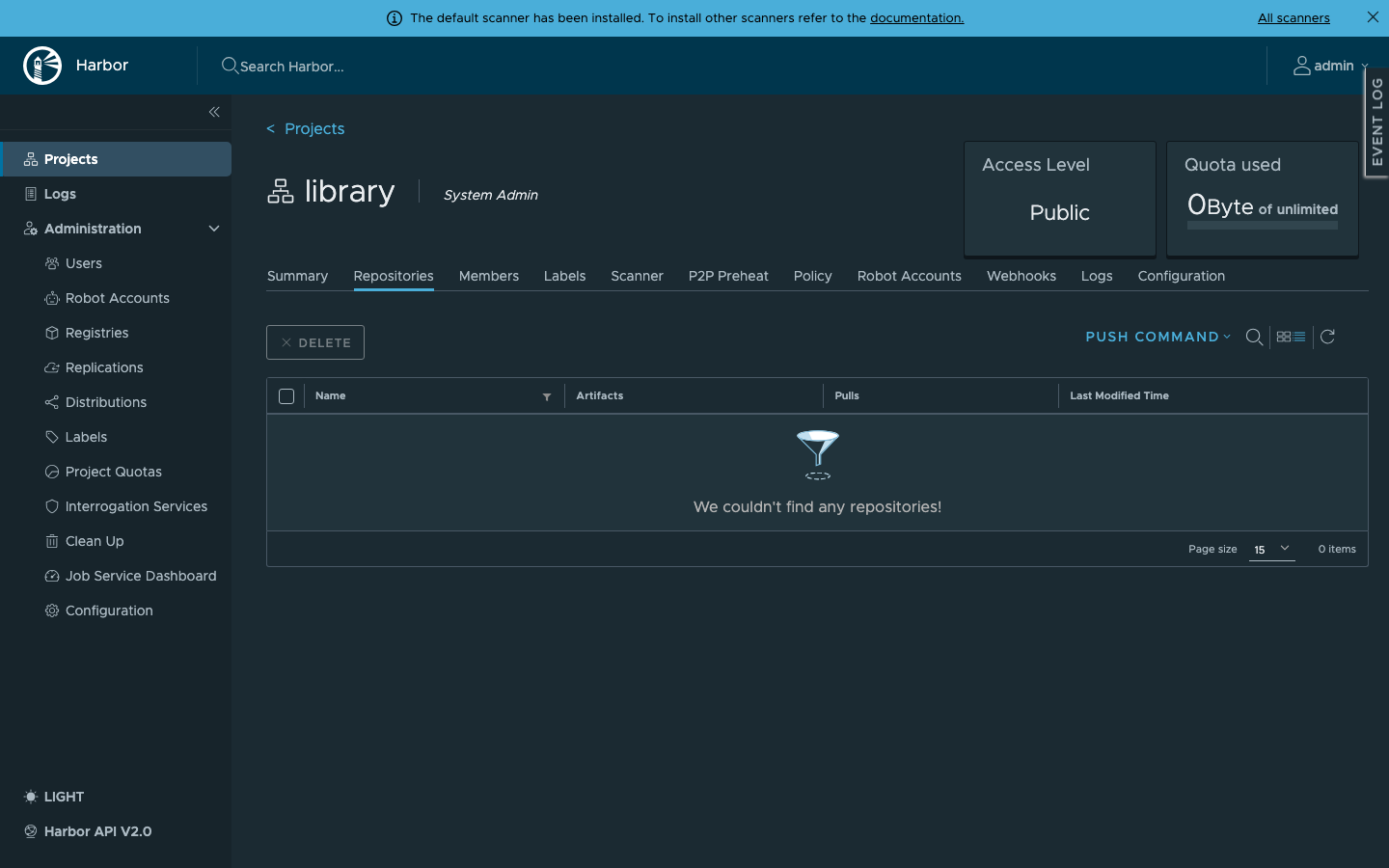Toggle LIGHT theme mode
Image resolution: width=1389 pixels, height=868 pixels.
54,797
